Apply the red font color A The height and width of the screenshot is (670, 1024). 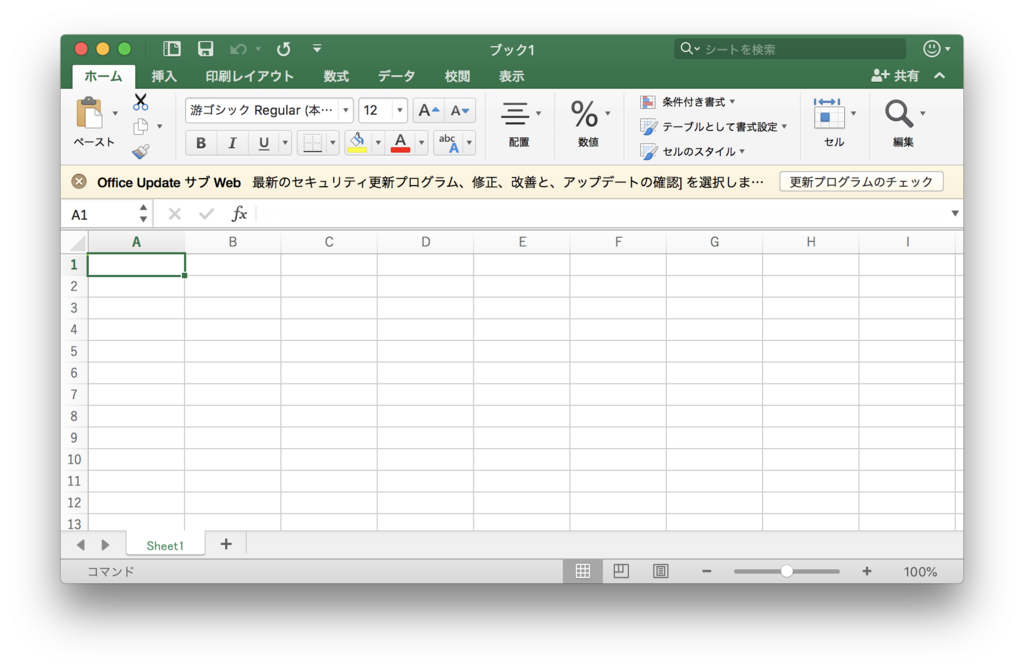point(400,142)
